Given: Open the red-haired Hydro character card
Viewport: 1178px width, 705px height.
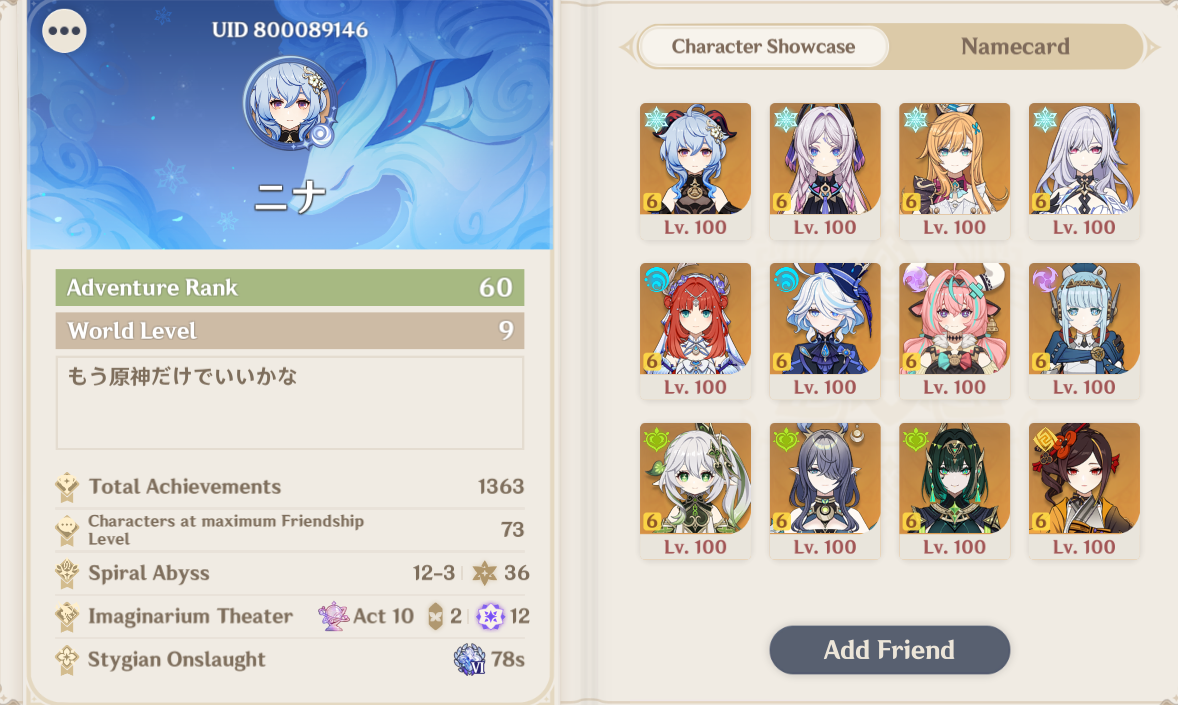Looking at the screenshot, I should [x=695, y=331].
